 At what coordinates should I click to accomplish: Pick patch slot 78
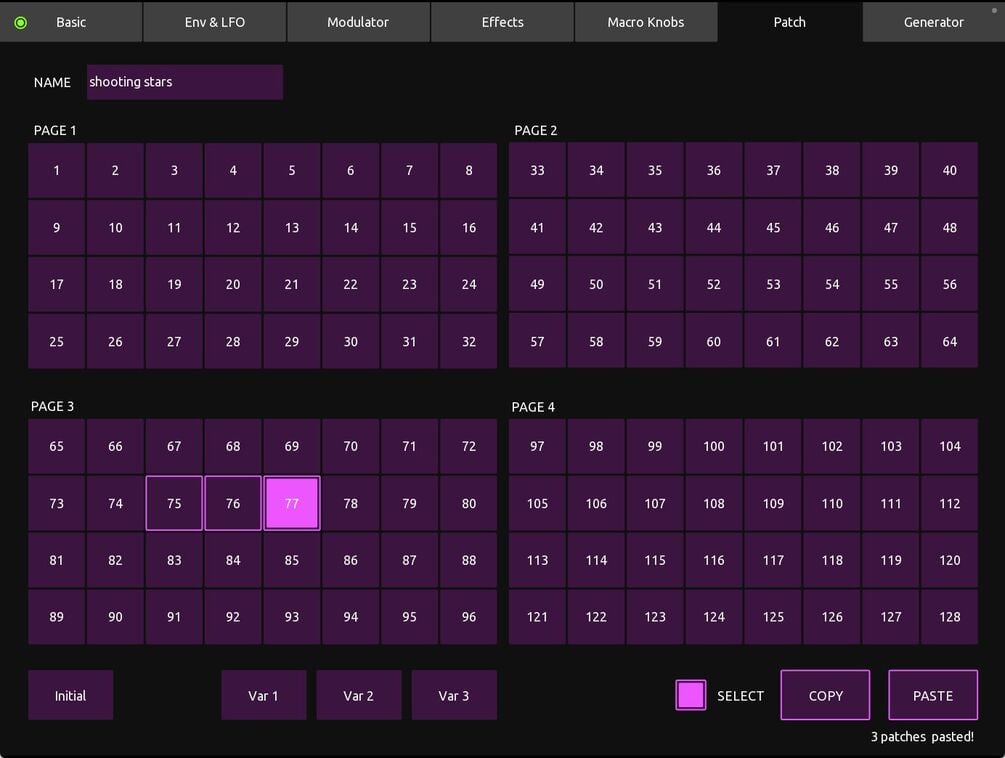(x=351, y=503)
